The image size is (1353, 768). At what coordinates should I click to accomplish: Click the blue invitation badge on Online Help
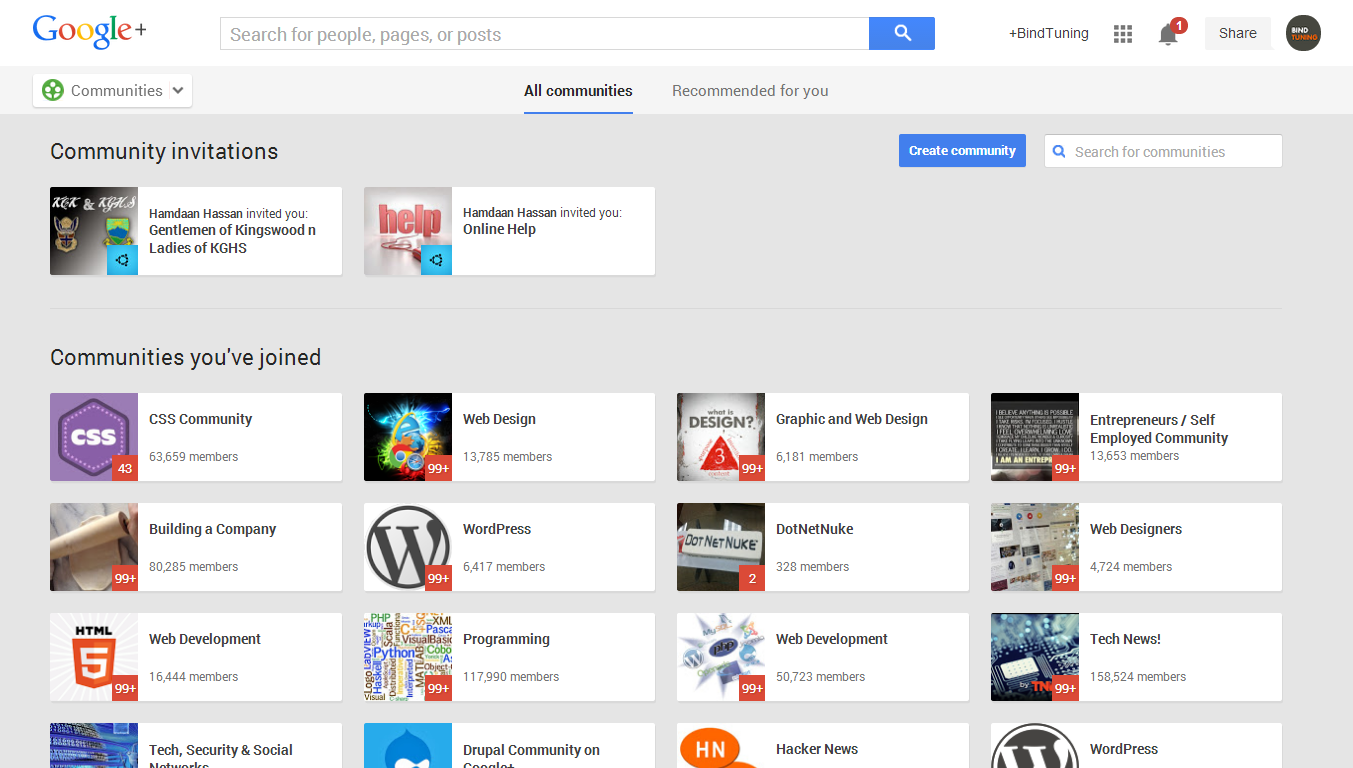pyautogui.click(x=436, y=260)
